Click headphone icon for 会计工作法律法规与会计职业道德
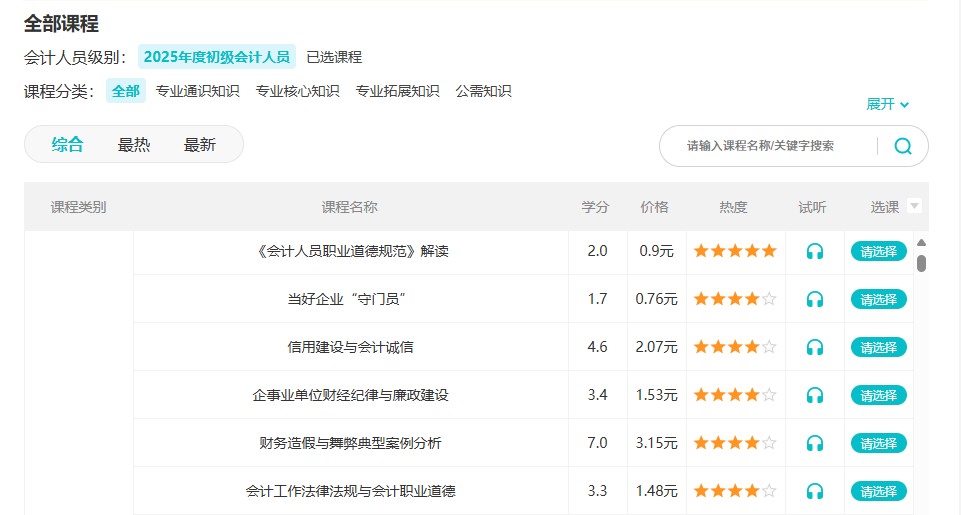This screenshot has height=515, width=961. [x=814, y=491]
